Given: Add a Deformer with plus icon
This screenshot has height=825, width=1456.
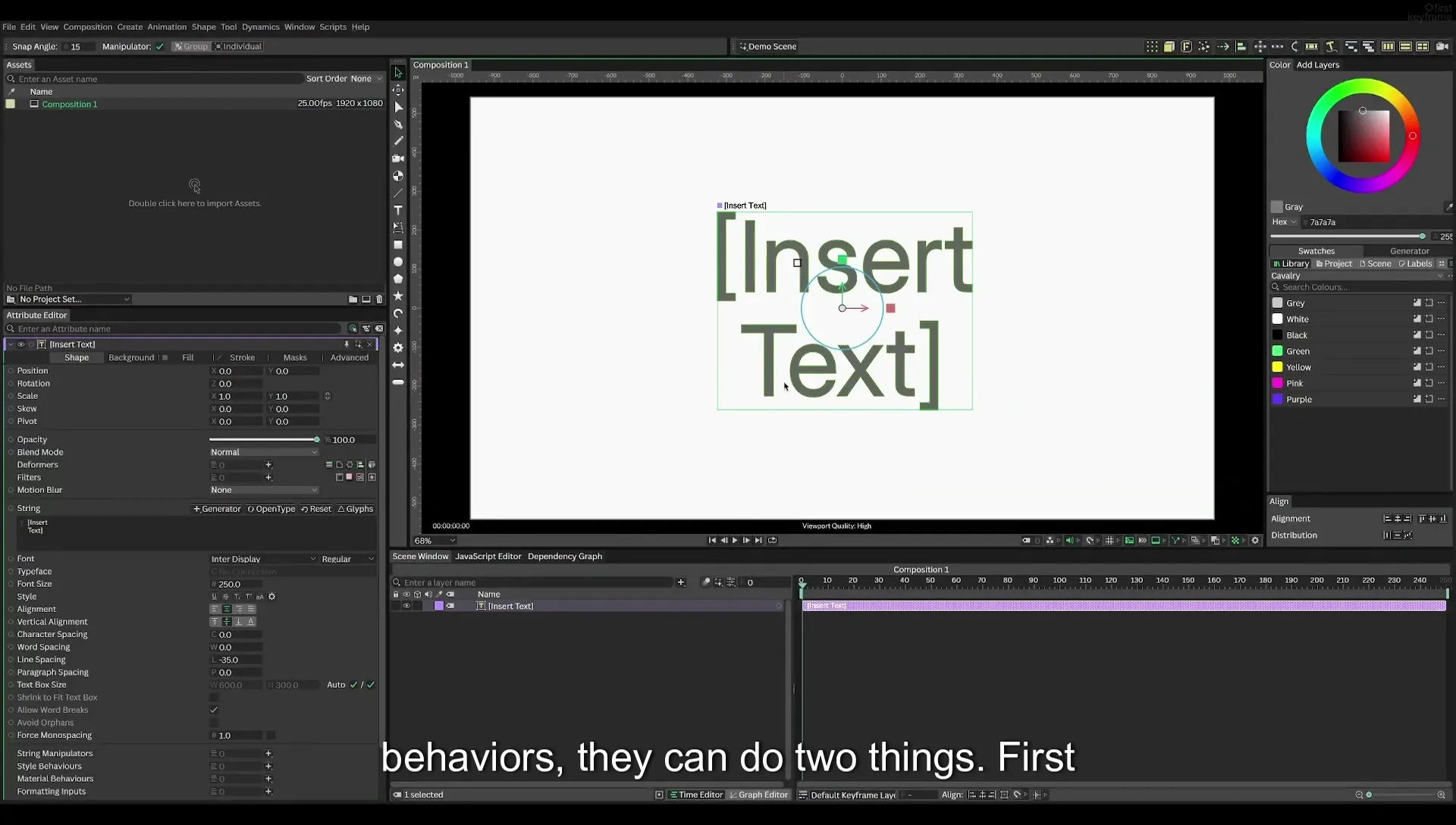Looking at the screenshot, I should (x=268, y=465).
